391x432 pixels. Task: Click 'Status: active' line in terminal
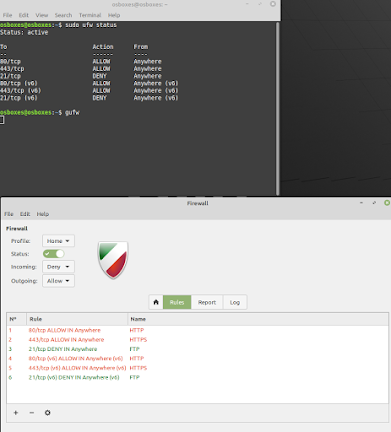[x=24, y=33]
